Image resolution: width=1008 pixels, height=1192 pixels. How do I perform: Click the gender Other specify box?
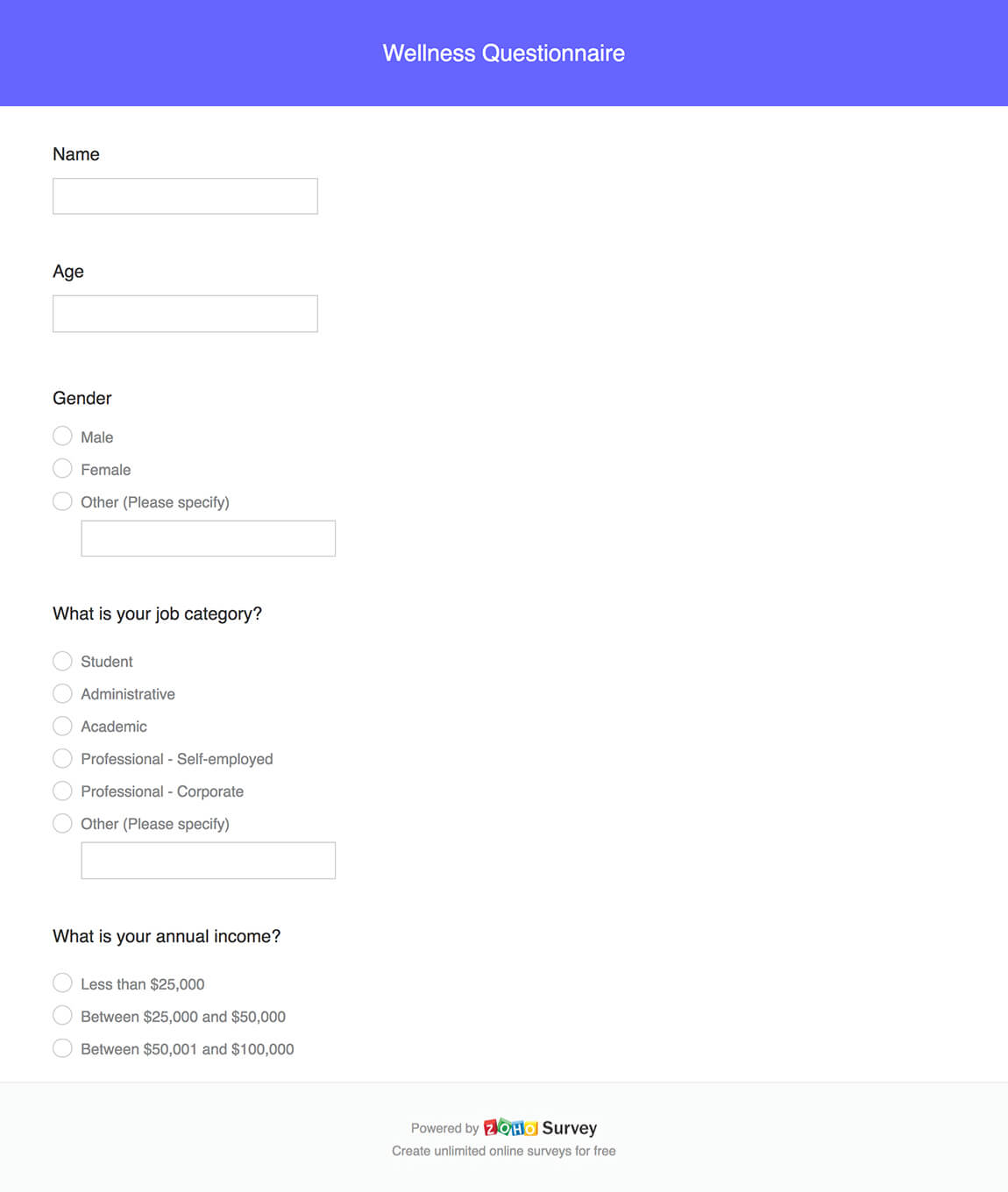click(x=208, y=537)
